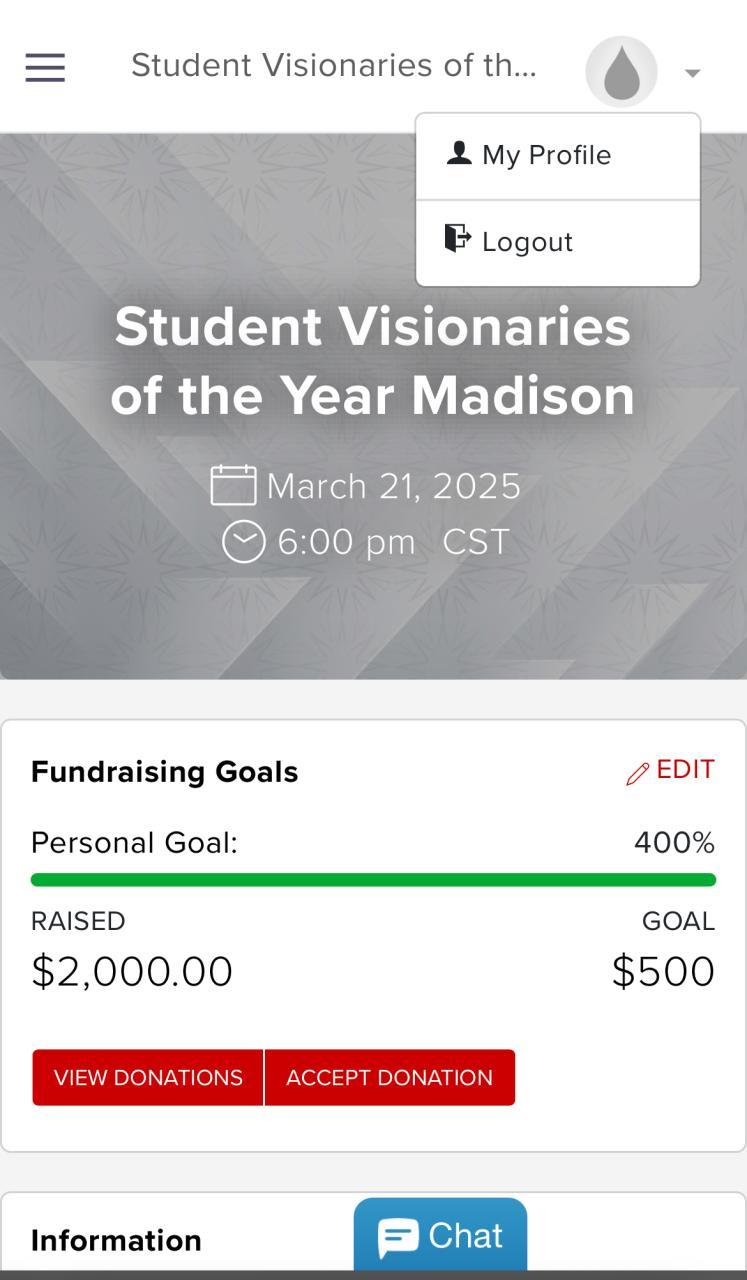Open the hamburger navigation menu
747x1280 pixels.
point(45,68)
